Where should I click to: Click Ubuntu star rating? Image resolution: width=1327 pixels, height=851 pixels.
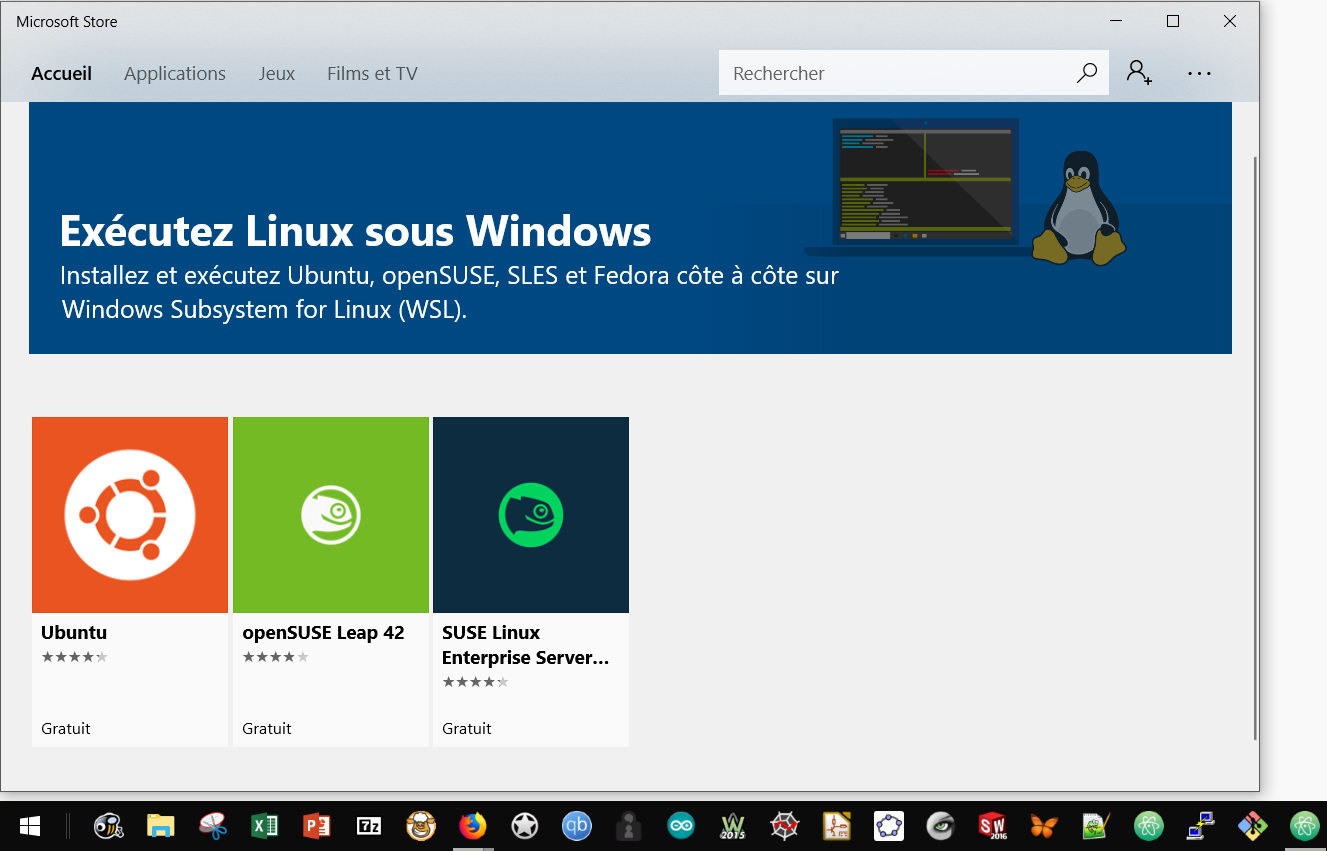(74, 657)
